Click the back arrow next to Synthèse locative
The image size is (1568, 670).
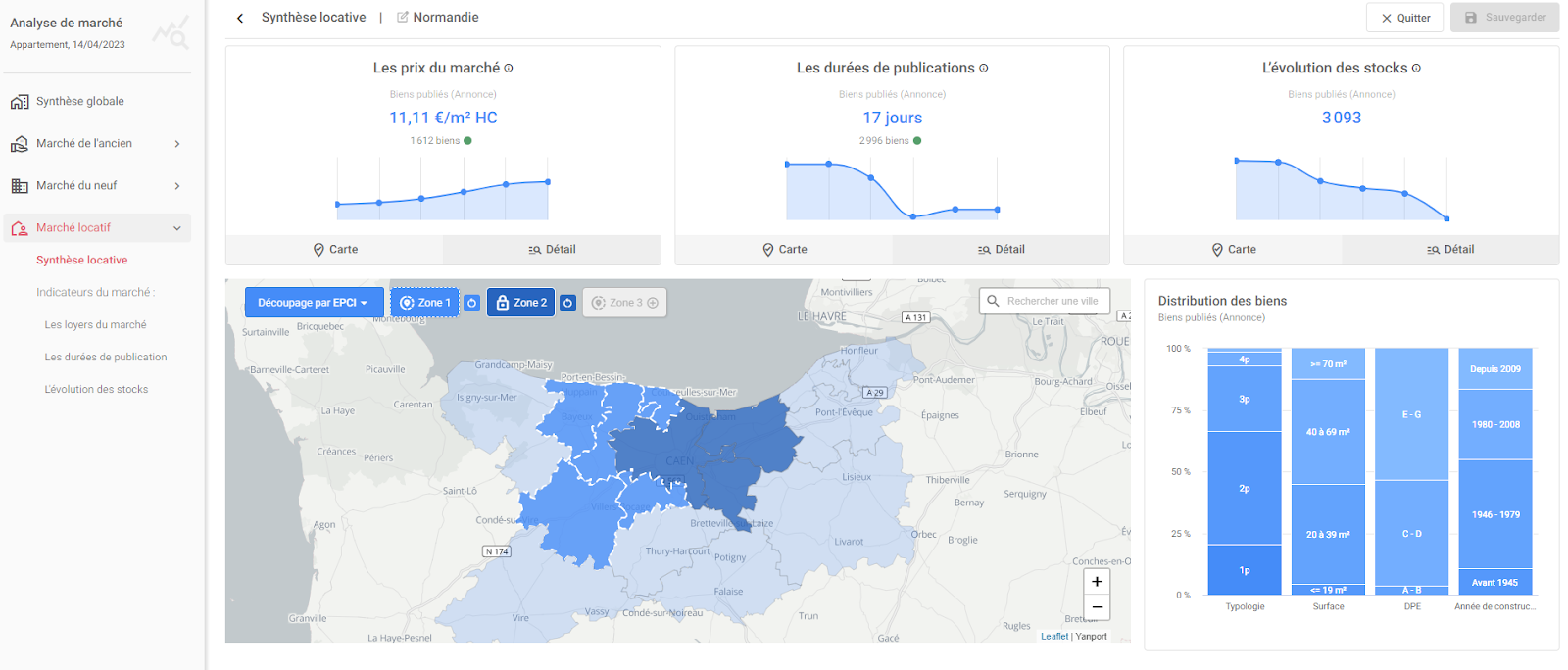click(x=240, y=18)
